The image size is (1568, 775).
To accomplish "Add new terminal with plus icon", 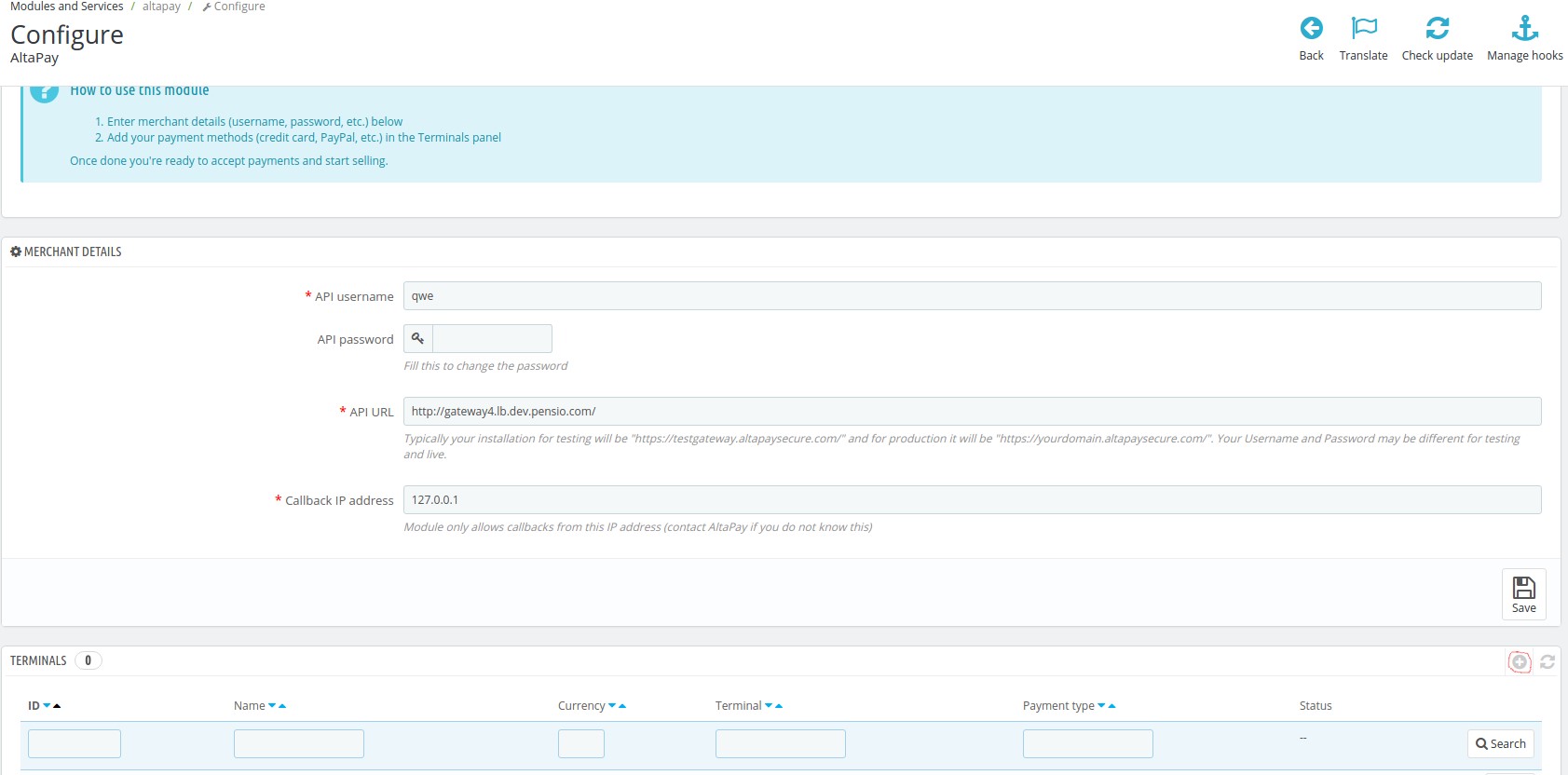I will coord(1520,661).
